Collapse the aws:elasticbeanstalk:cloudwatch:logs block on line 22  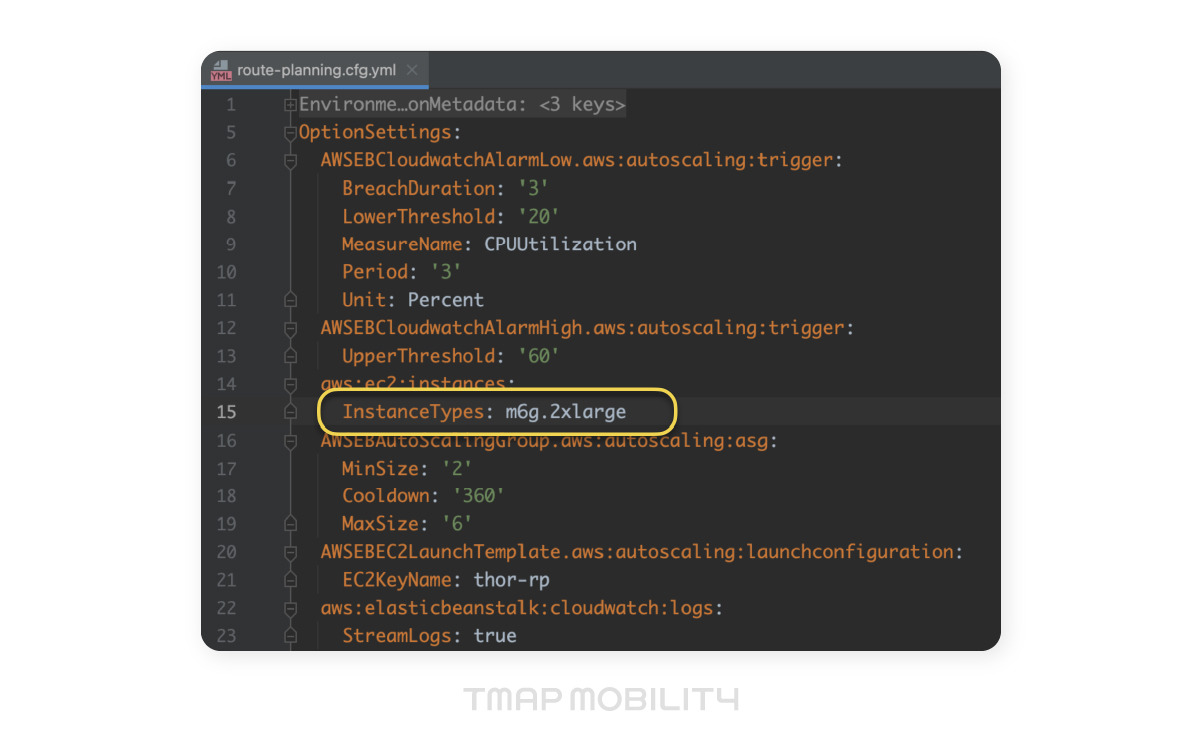[291, 608]
